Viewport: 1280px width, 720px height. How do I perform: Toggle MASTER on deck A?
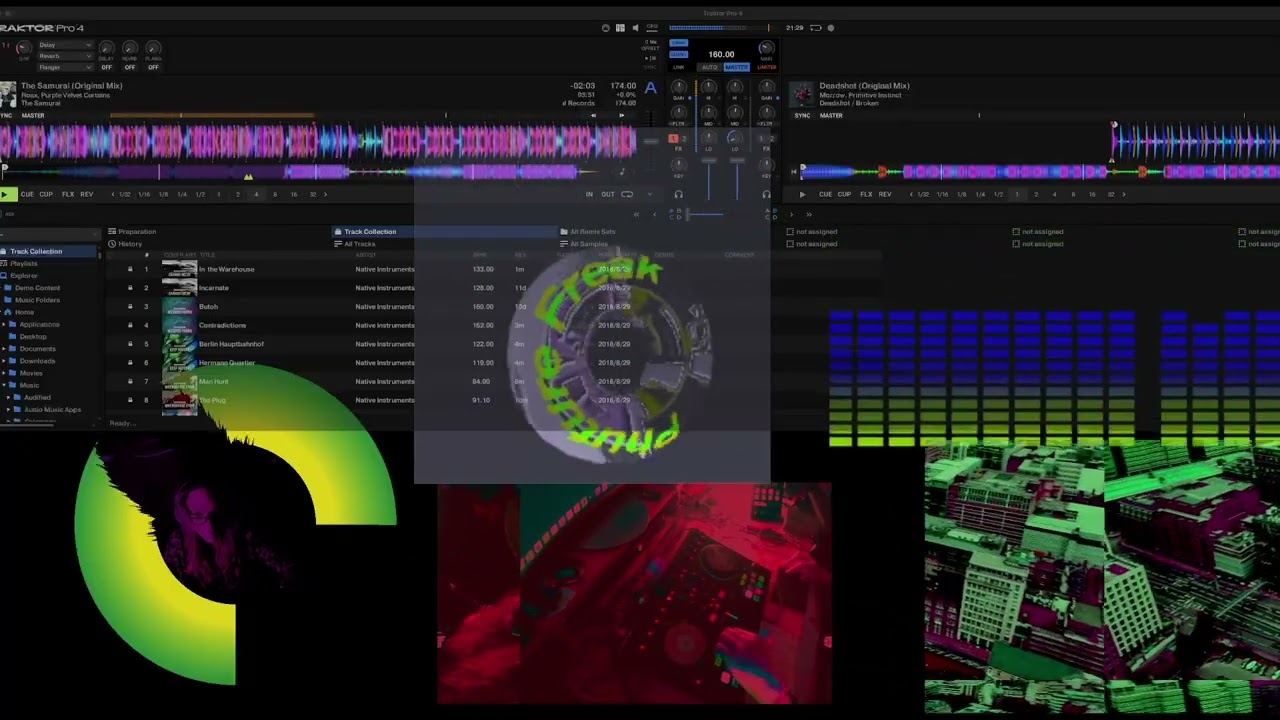tap(33, 116)
